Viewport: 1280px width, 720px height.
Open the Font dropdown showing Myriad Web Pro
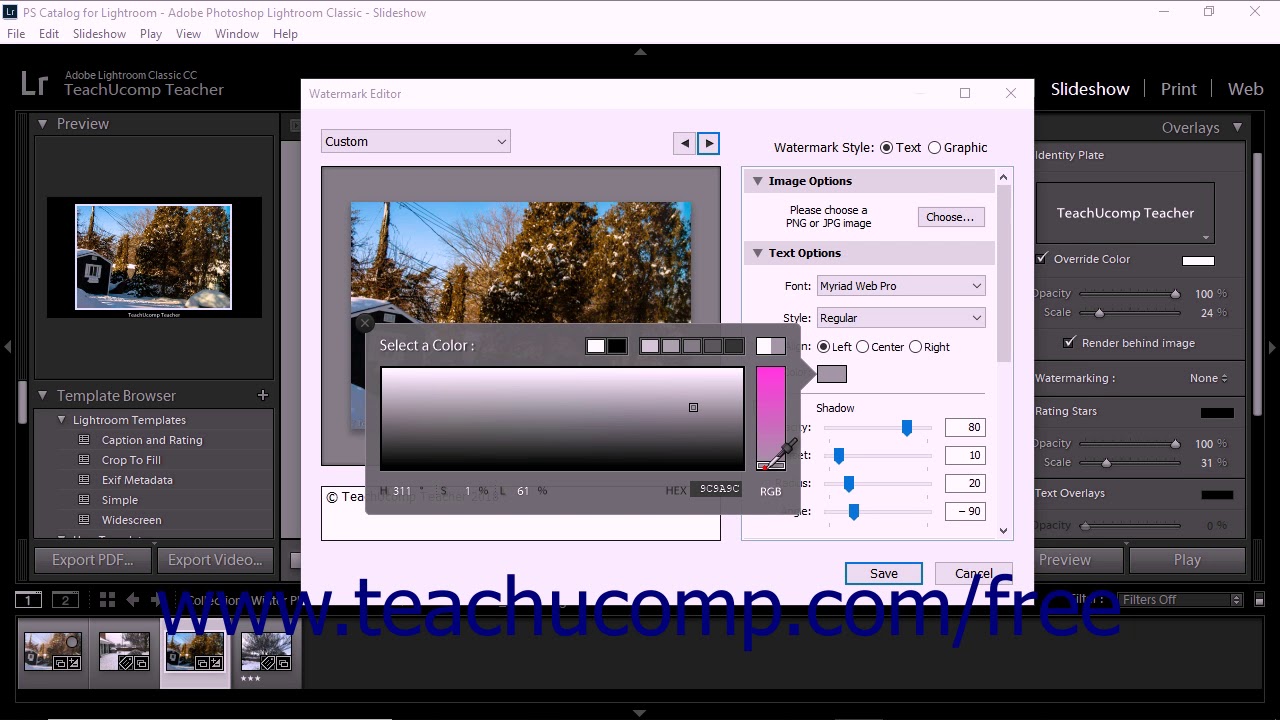[x=901, y=286]
